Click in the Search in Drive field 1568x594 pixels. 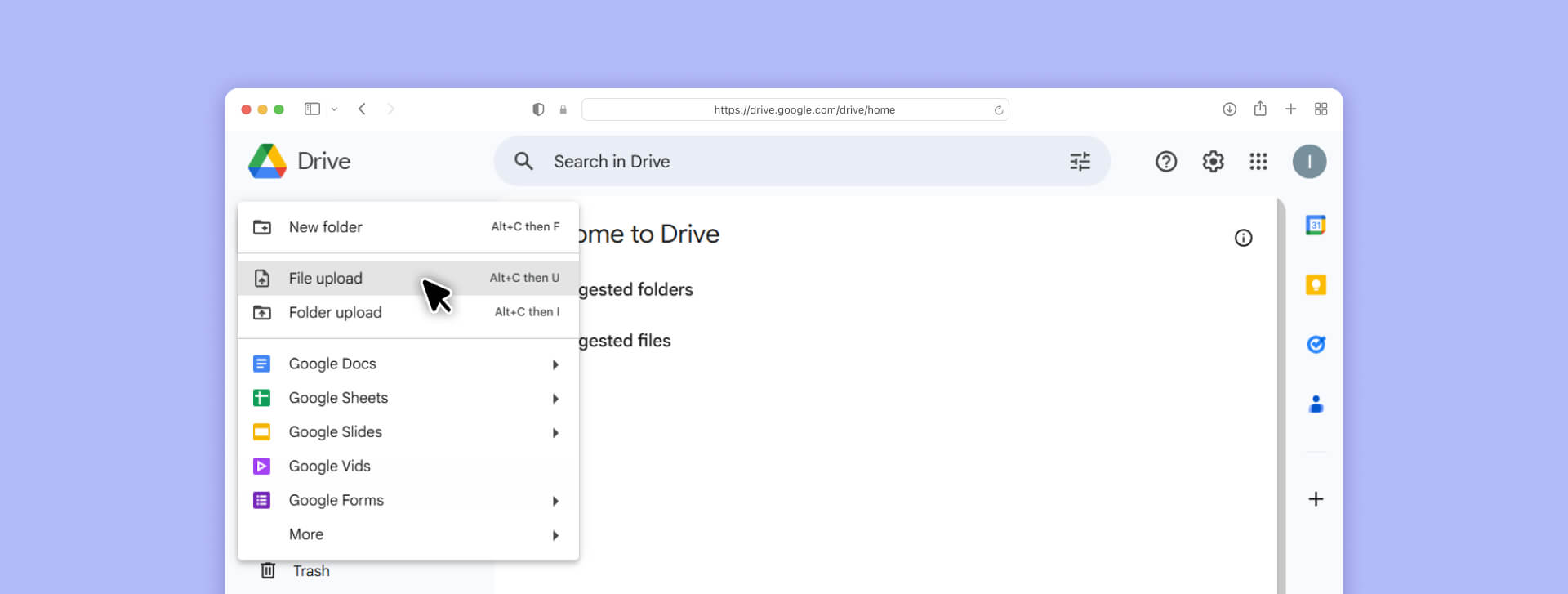coord(801,161)
